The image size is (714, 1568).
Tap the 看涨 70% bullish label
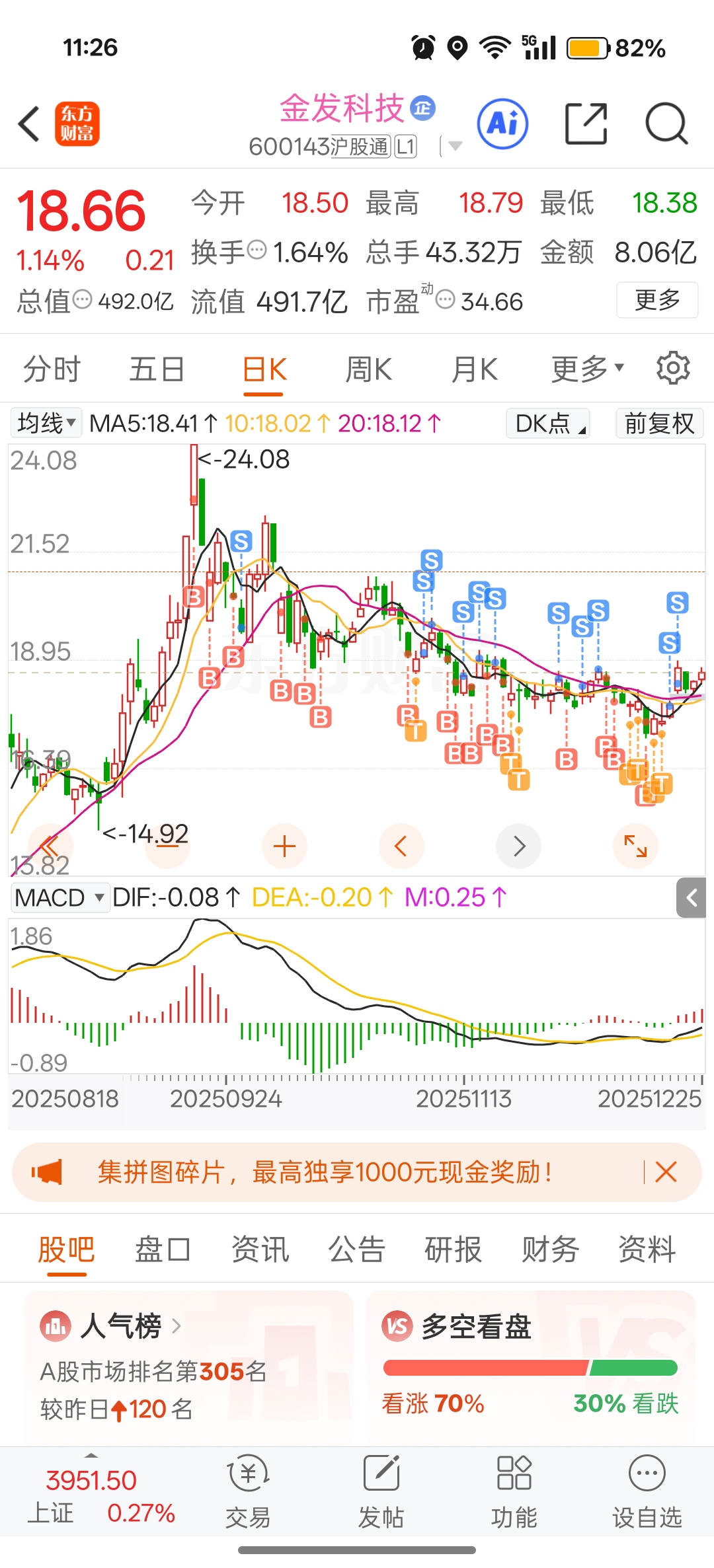point(433,1403)
